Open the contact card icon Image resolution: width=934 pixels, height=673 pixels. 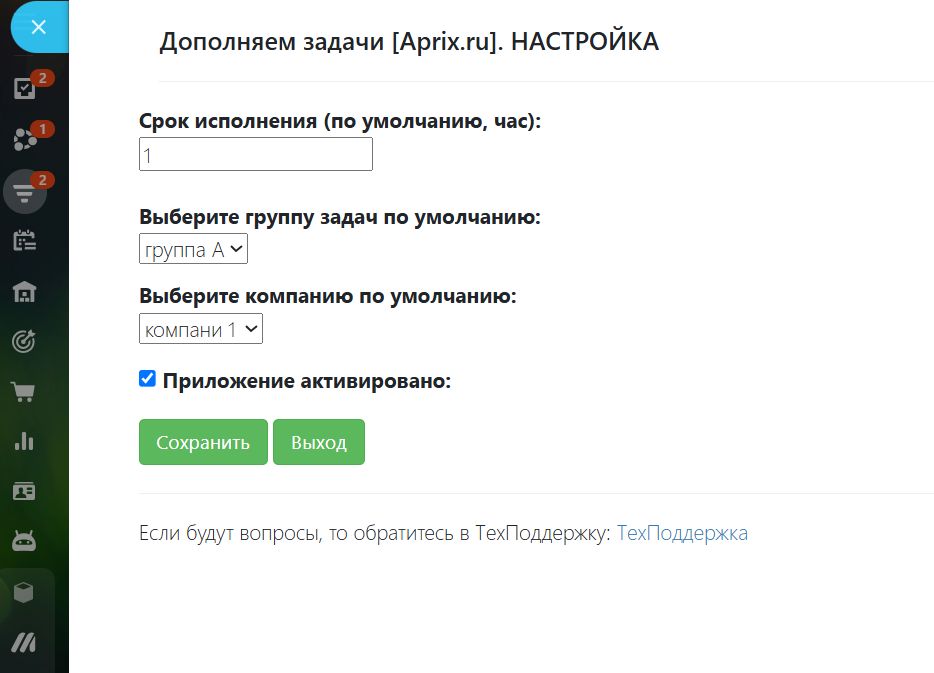click(25, 491)
